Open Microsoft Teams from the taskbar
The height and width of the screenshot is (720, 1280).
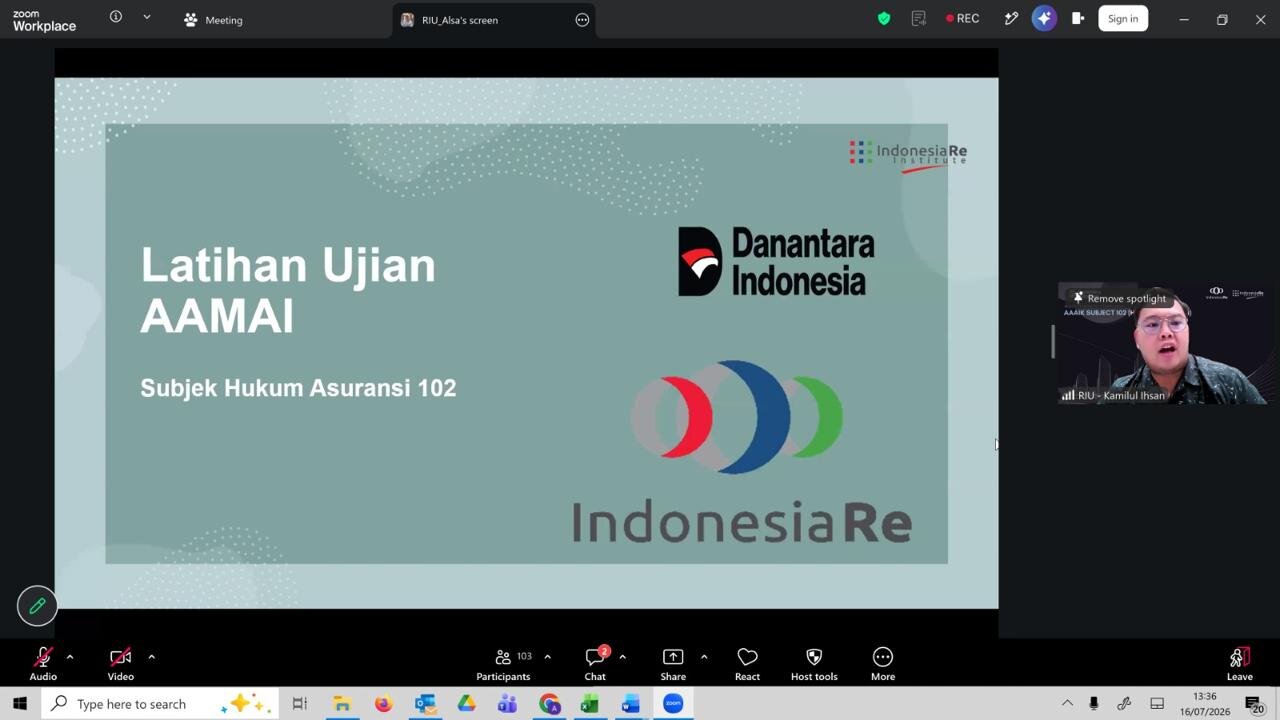(508, 704)
